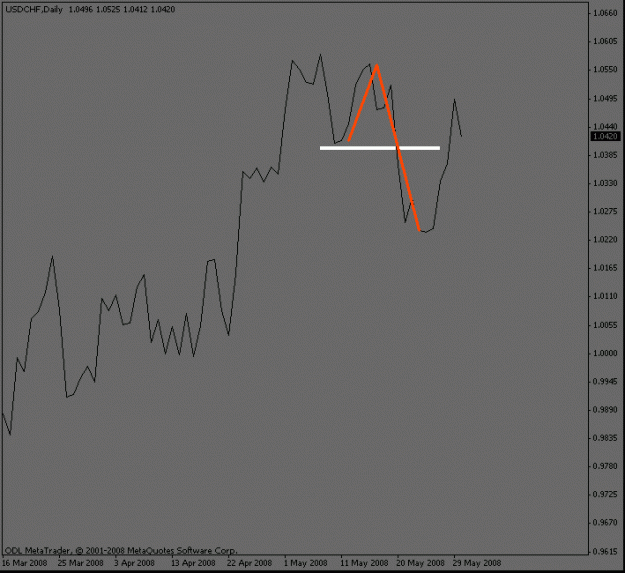Click the 3 Apr 2008 date label
This screenshot has width=625, height=573.
[x=134, y=563]
